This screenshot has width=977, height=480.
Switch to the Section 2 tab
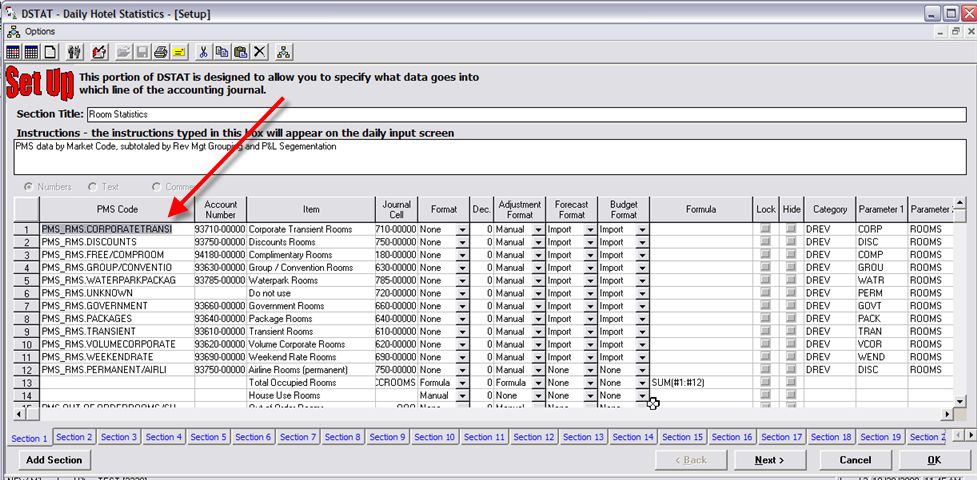click(74, 437)
